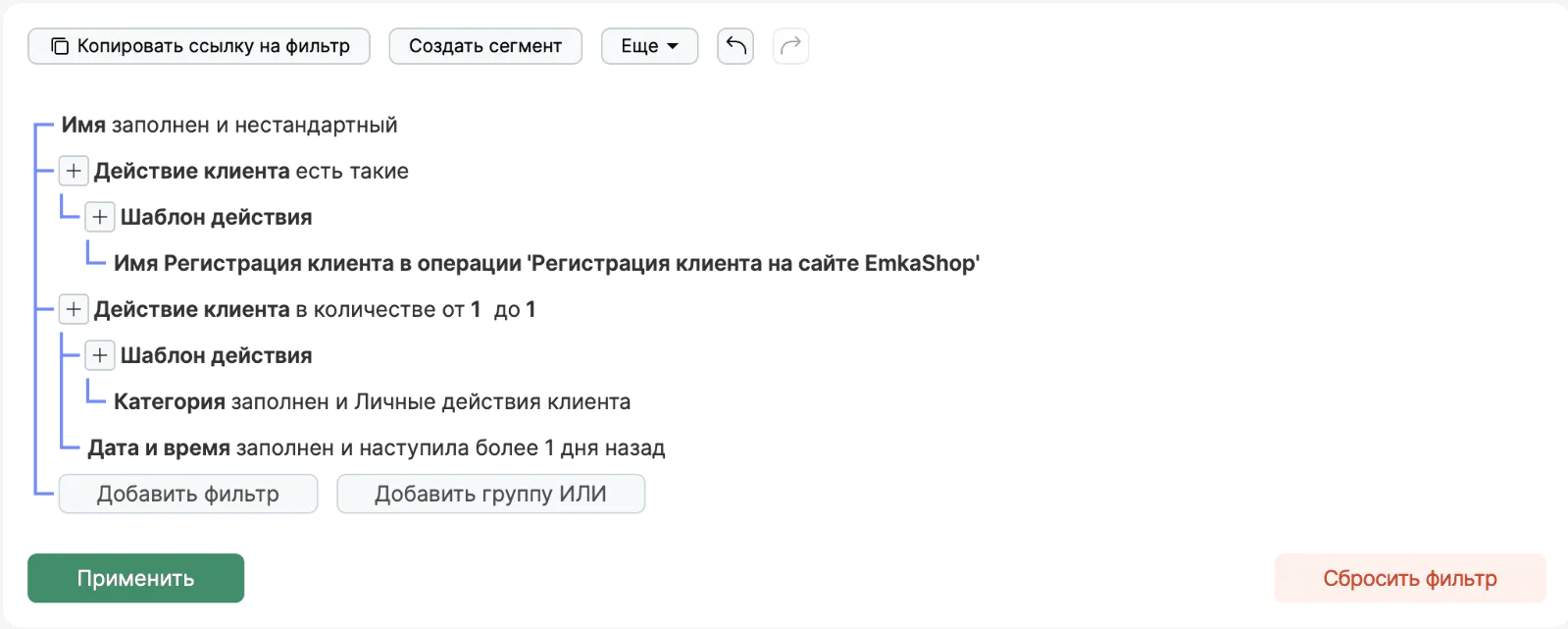
Task: Select the 'Категория заполнен и Личные действия клиента' condition
Action: [373, 400]
